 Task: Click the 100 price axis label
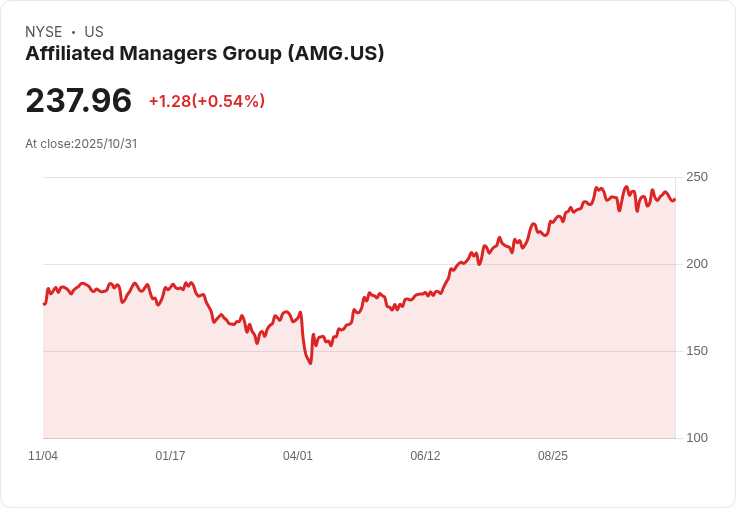[697, 438]
